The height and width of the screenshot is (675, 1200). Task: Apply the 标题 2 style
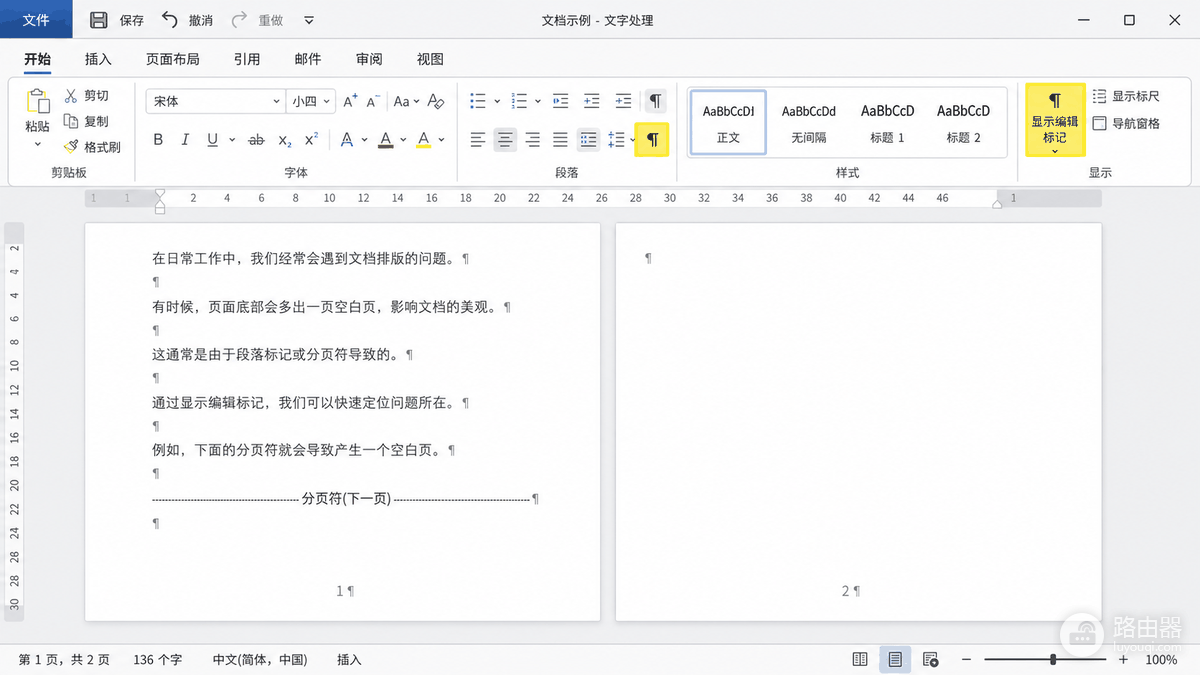[x=964, y=122]
